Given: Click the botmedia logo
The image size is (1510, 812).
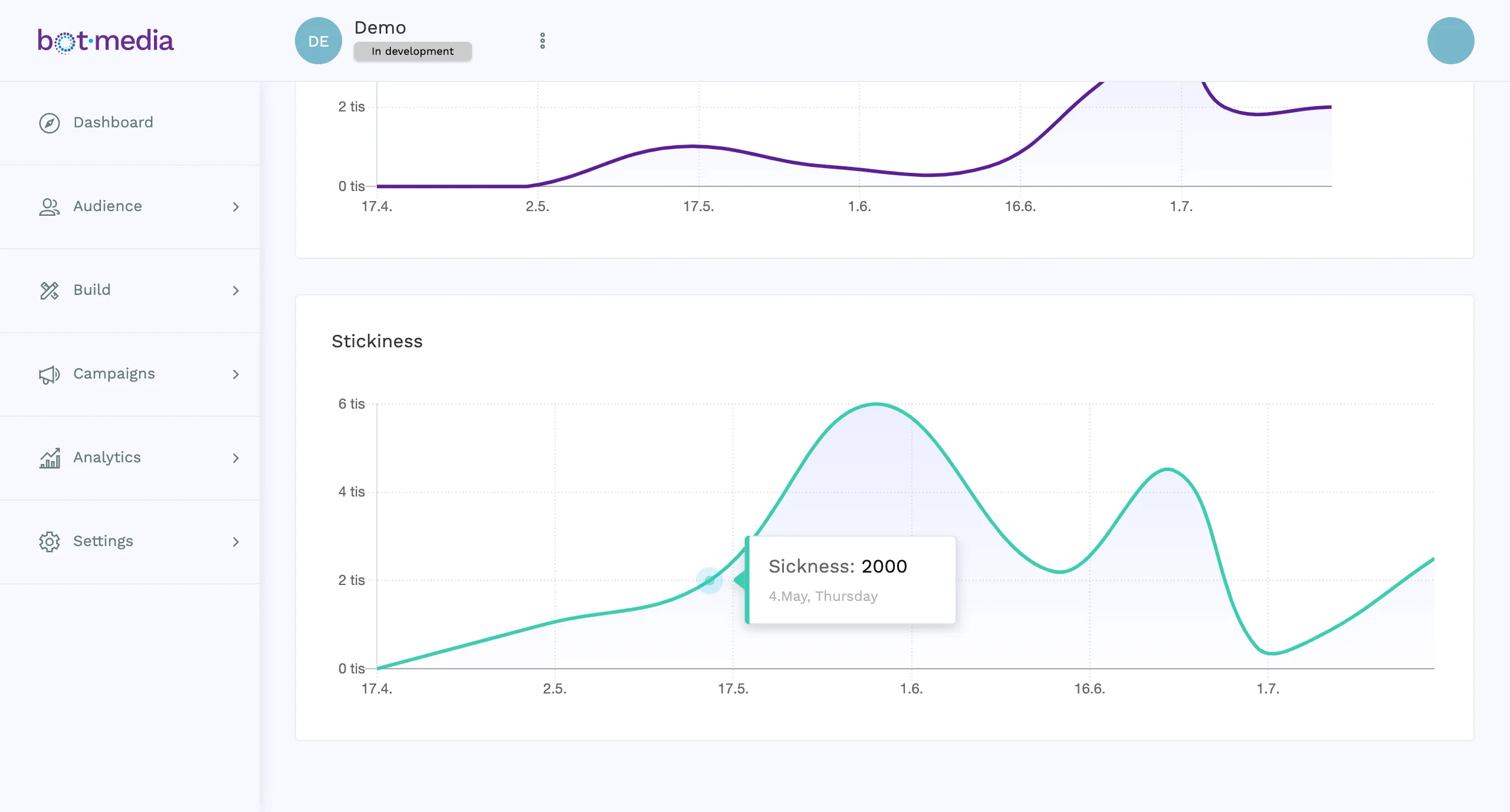Looking at the screenshot, I should coord(106,41).
